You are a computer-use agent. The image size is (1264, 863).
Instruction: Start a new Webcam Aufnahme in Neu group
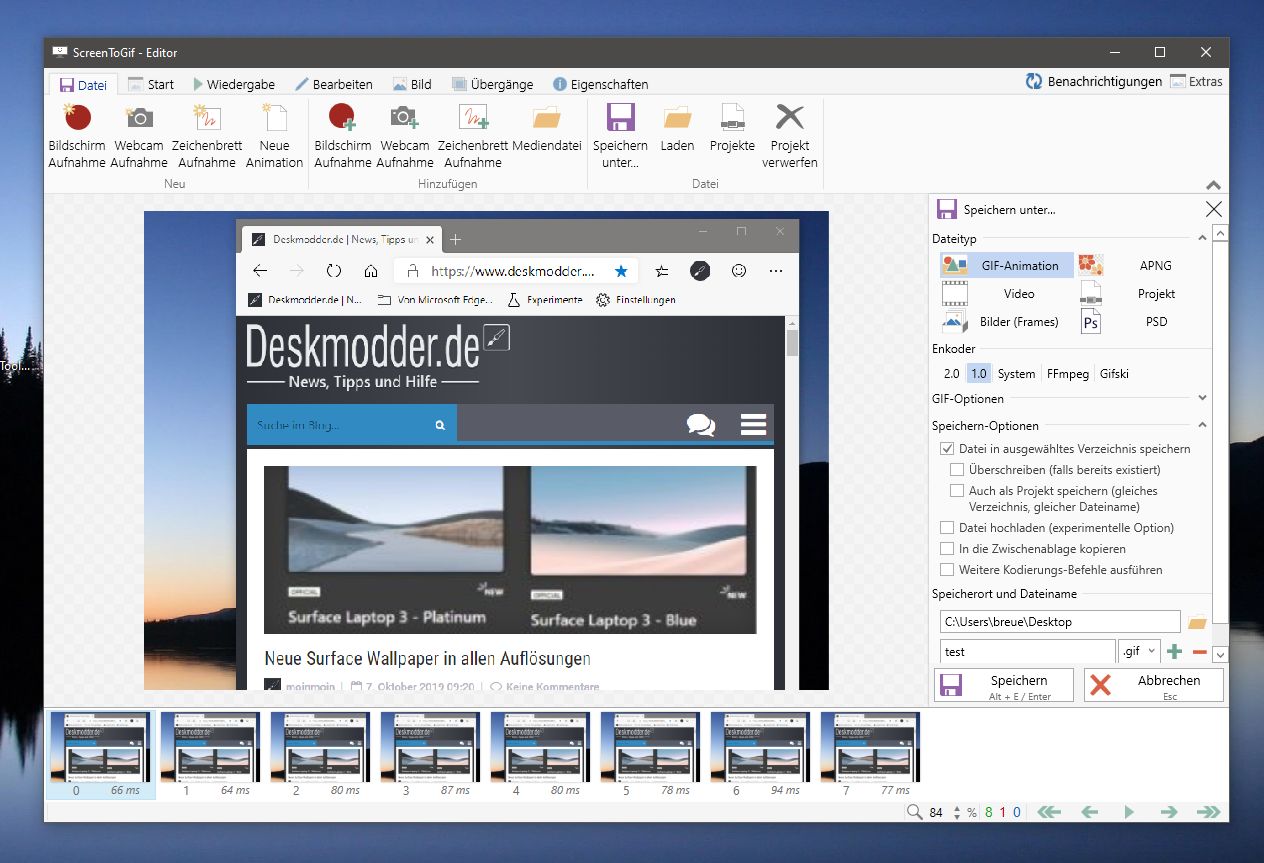[139, 136]
